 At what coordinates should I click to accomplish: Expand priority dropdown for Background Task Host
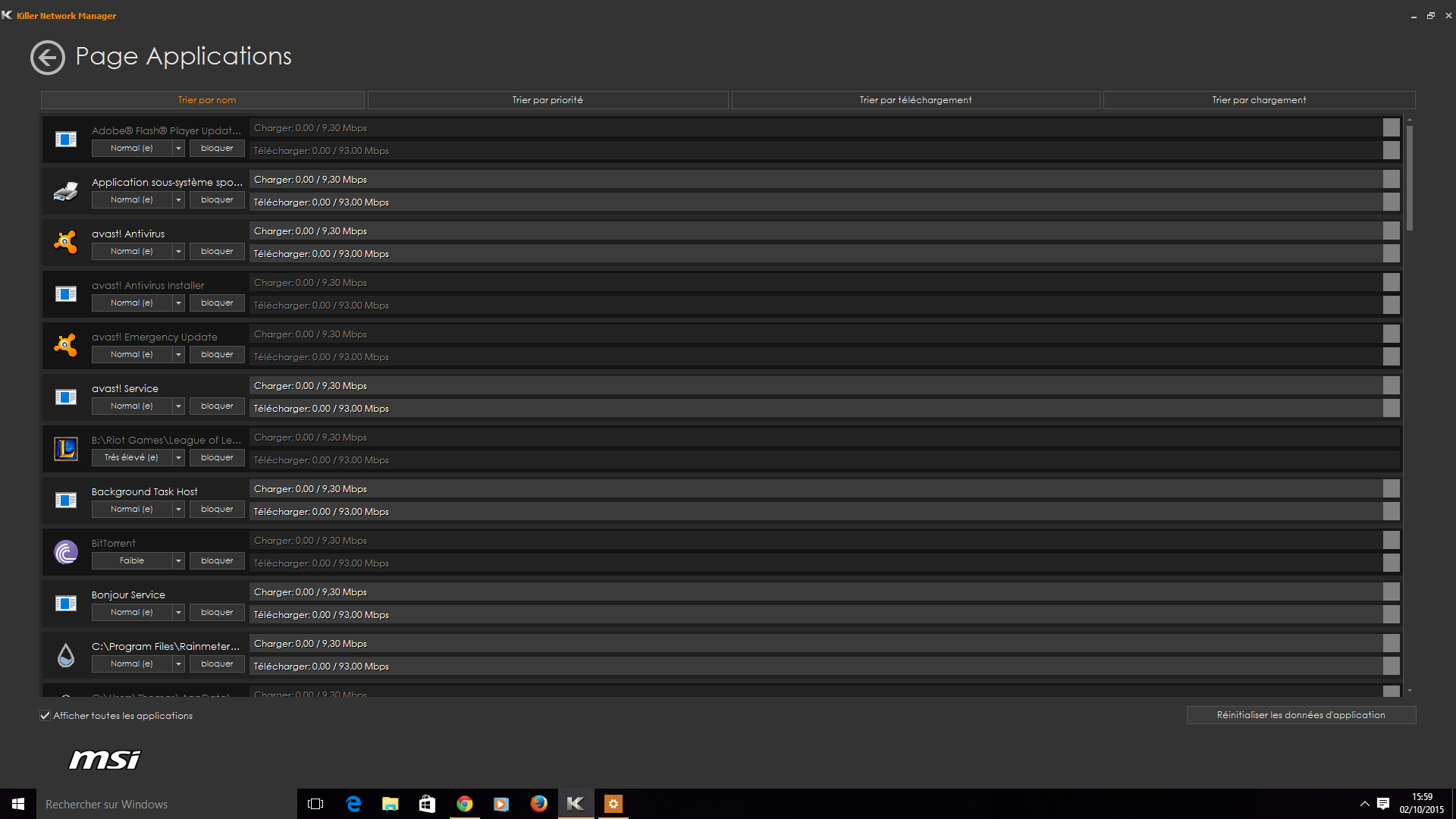click(x=178, y=510)
